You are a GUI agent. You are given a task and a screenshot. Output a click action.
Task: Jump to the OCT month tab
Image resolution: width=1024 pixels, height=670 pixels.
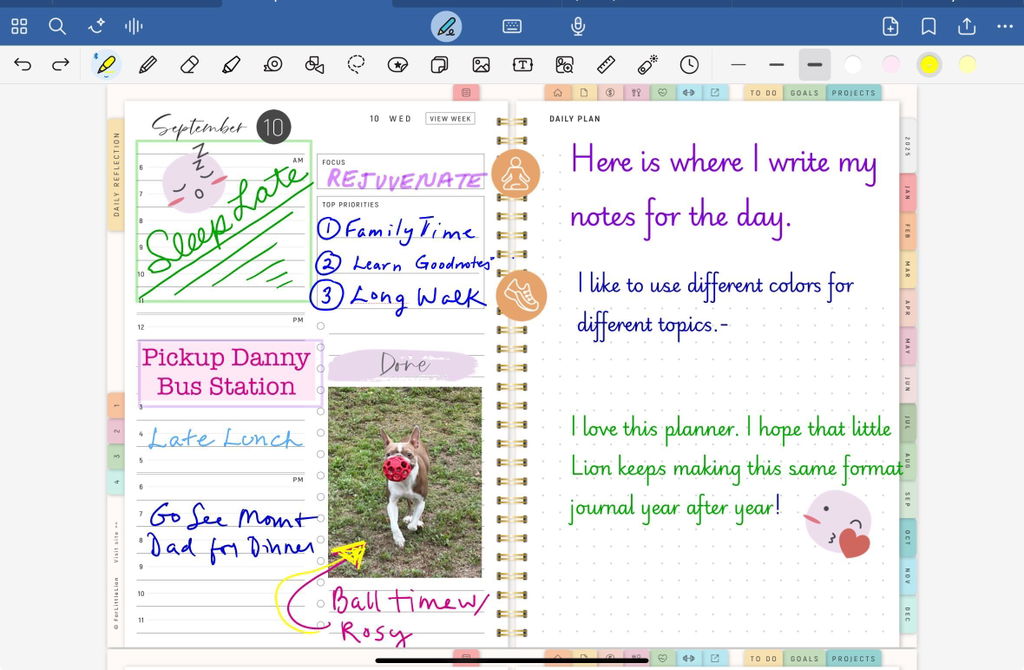point(908,537)
